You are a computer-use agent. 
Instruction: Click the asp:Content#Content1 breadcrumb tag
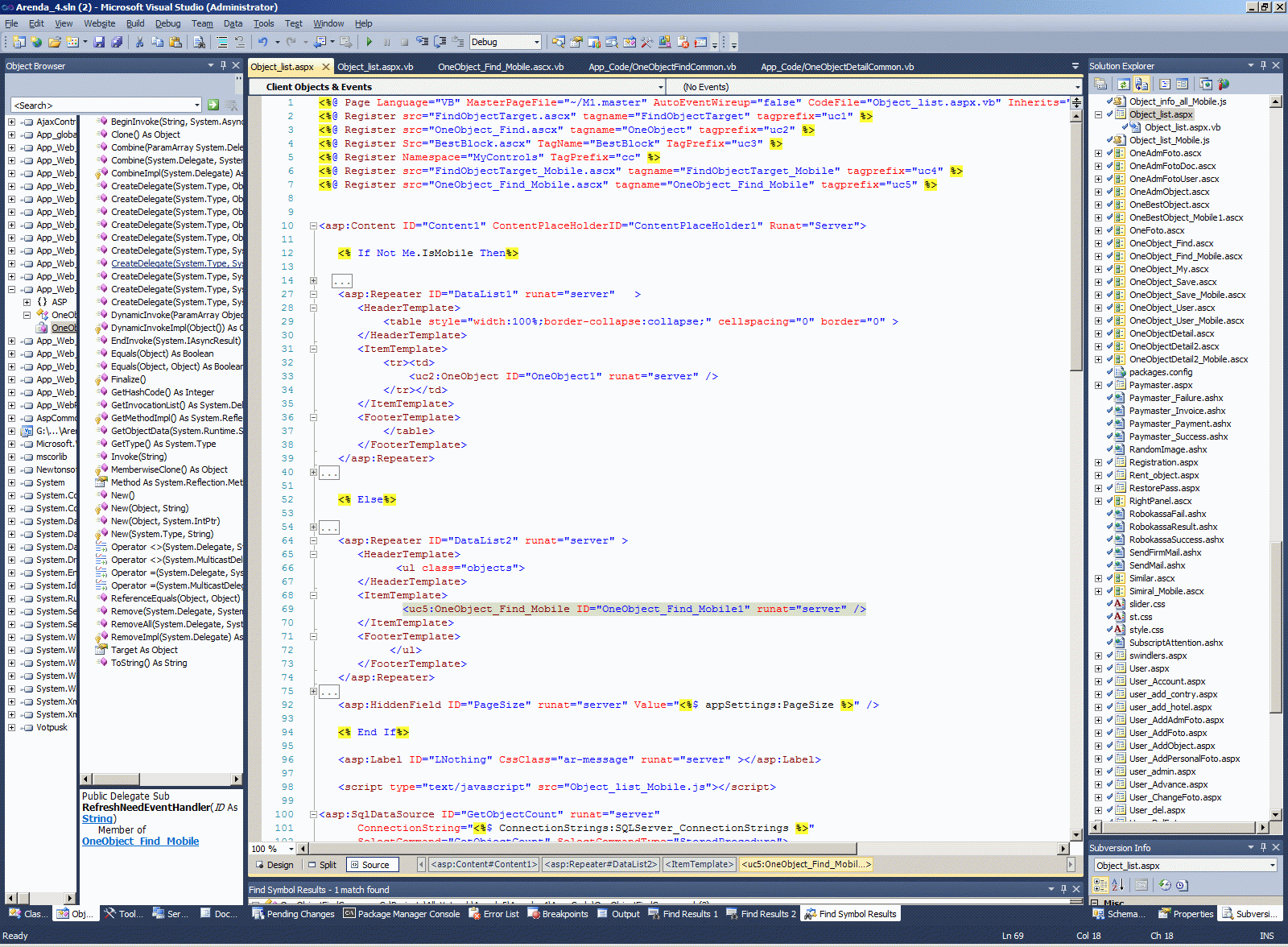coord(484,865)
